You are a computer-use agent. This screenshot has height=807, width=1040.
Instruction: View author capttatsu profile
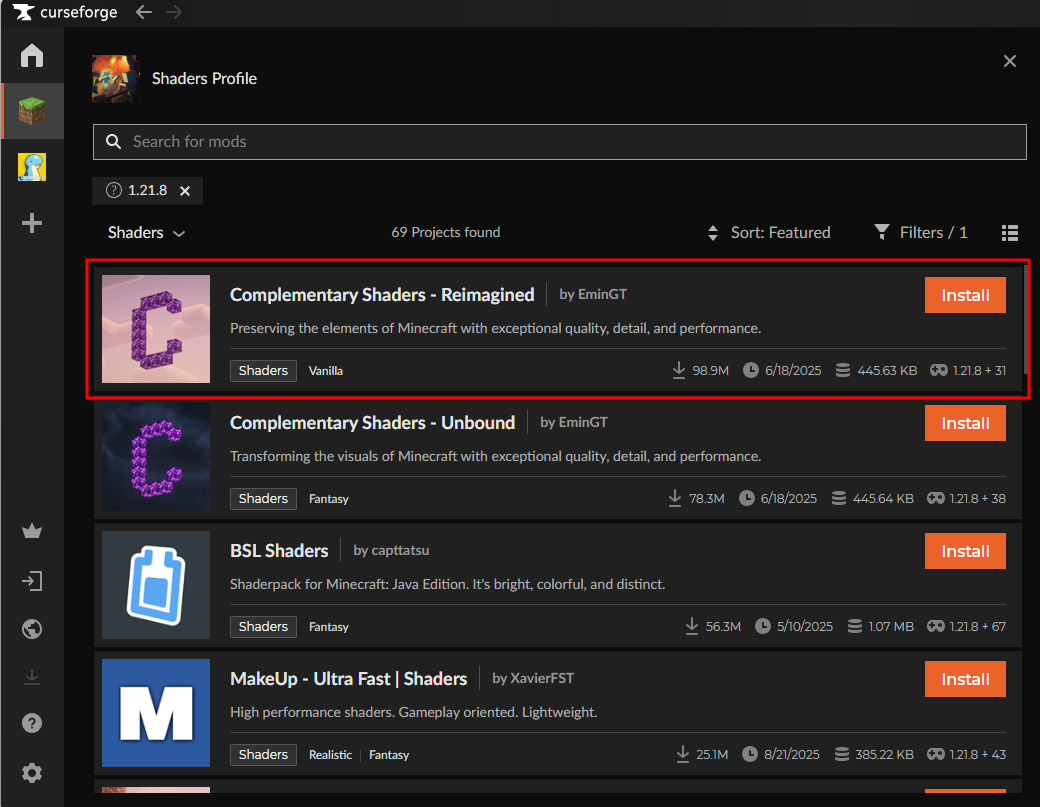point(391,550)
